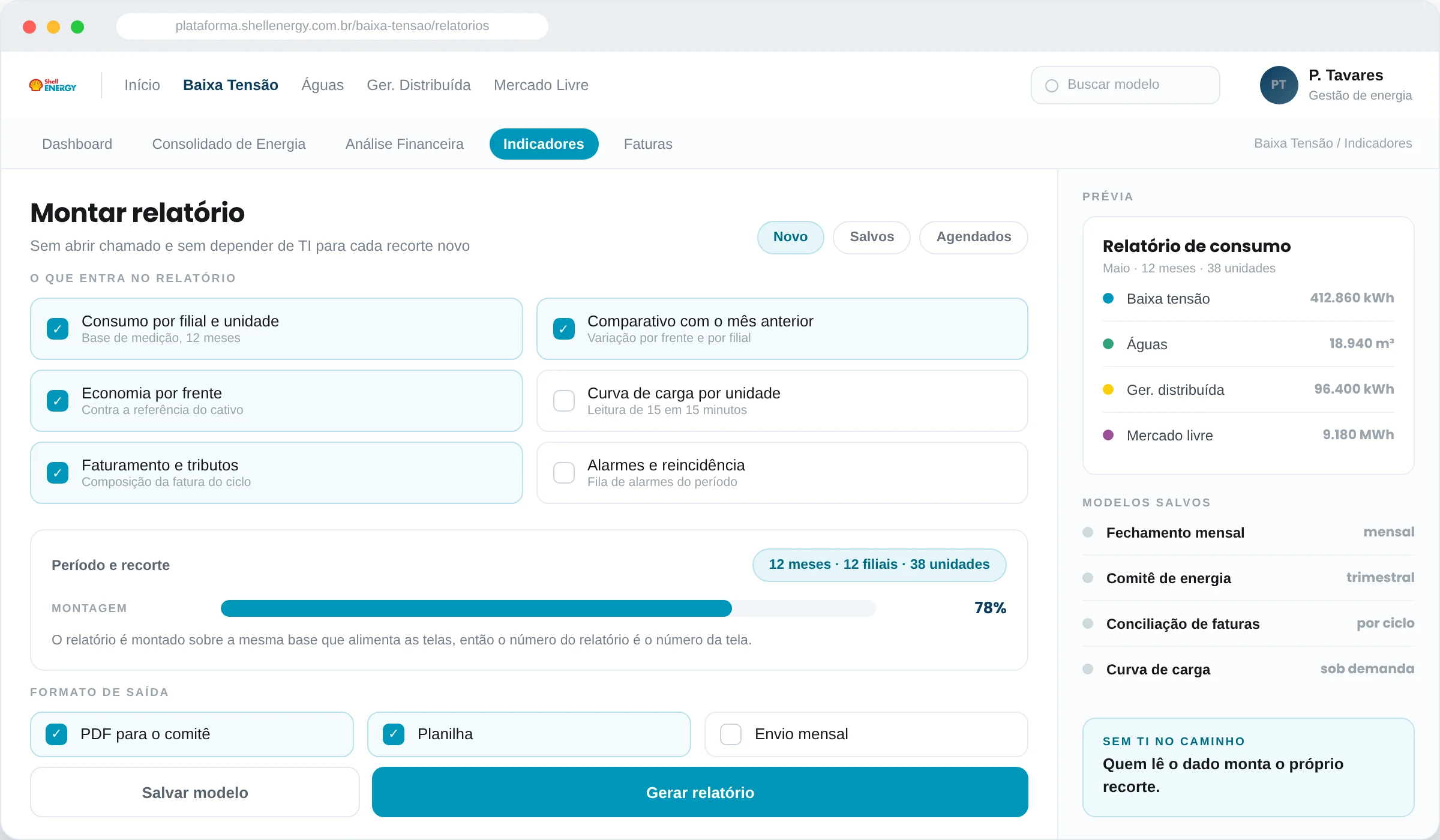The width and height of the screenshot is (1440, 840).
Task: Click the browser address bar
Action: point(332,26)
